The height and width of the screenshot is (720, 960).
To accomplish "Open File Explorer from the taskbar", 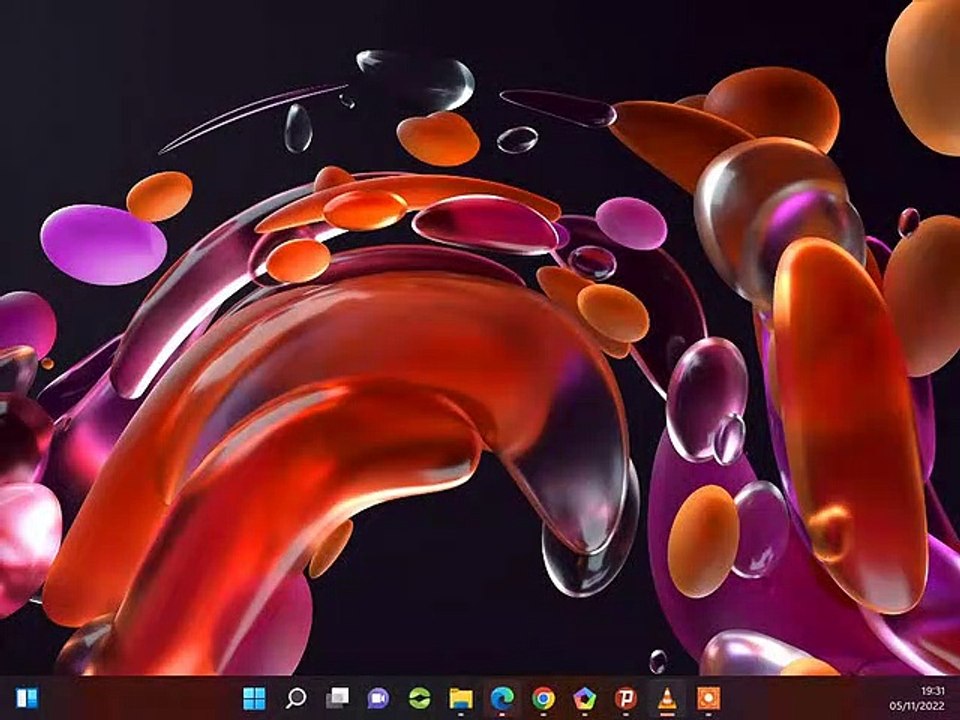I will [460, 698].
